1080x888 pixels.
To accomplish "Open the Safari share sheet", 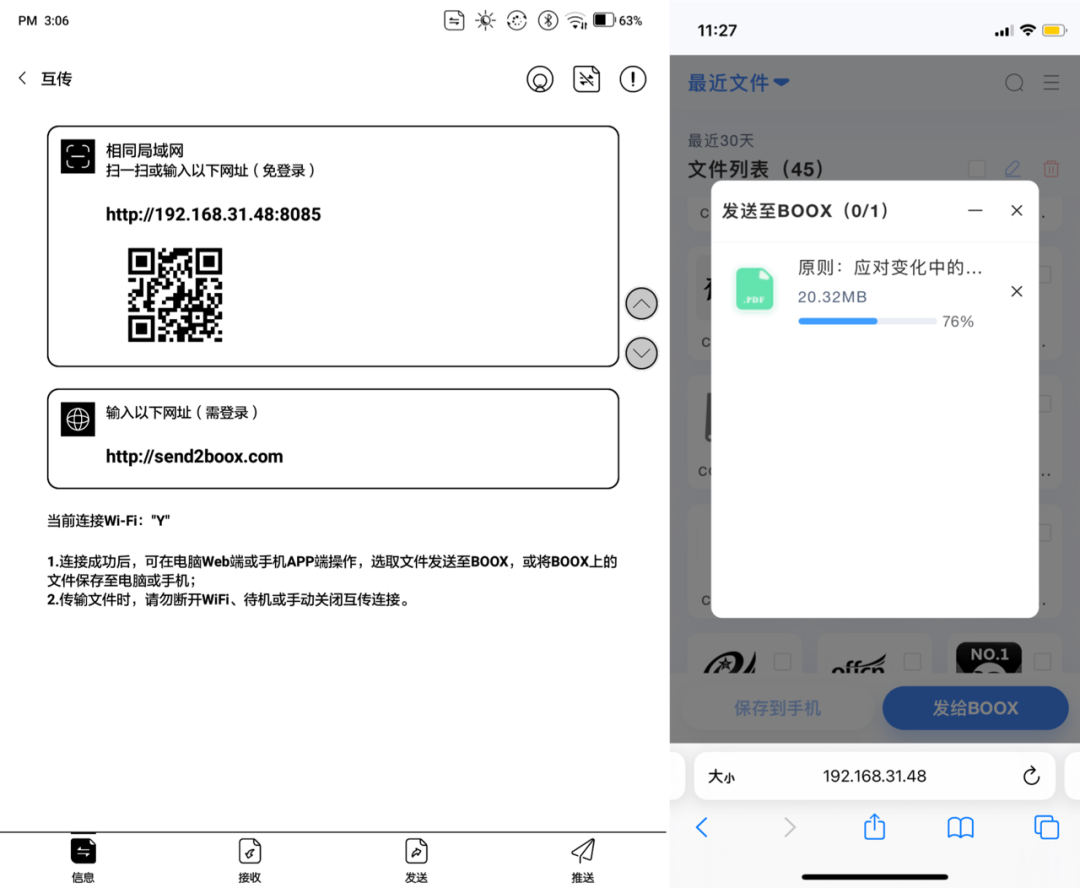I will pyautogui.click(x=875, y=826).
